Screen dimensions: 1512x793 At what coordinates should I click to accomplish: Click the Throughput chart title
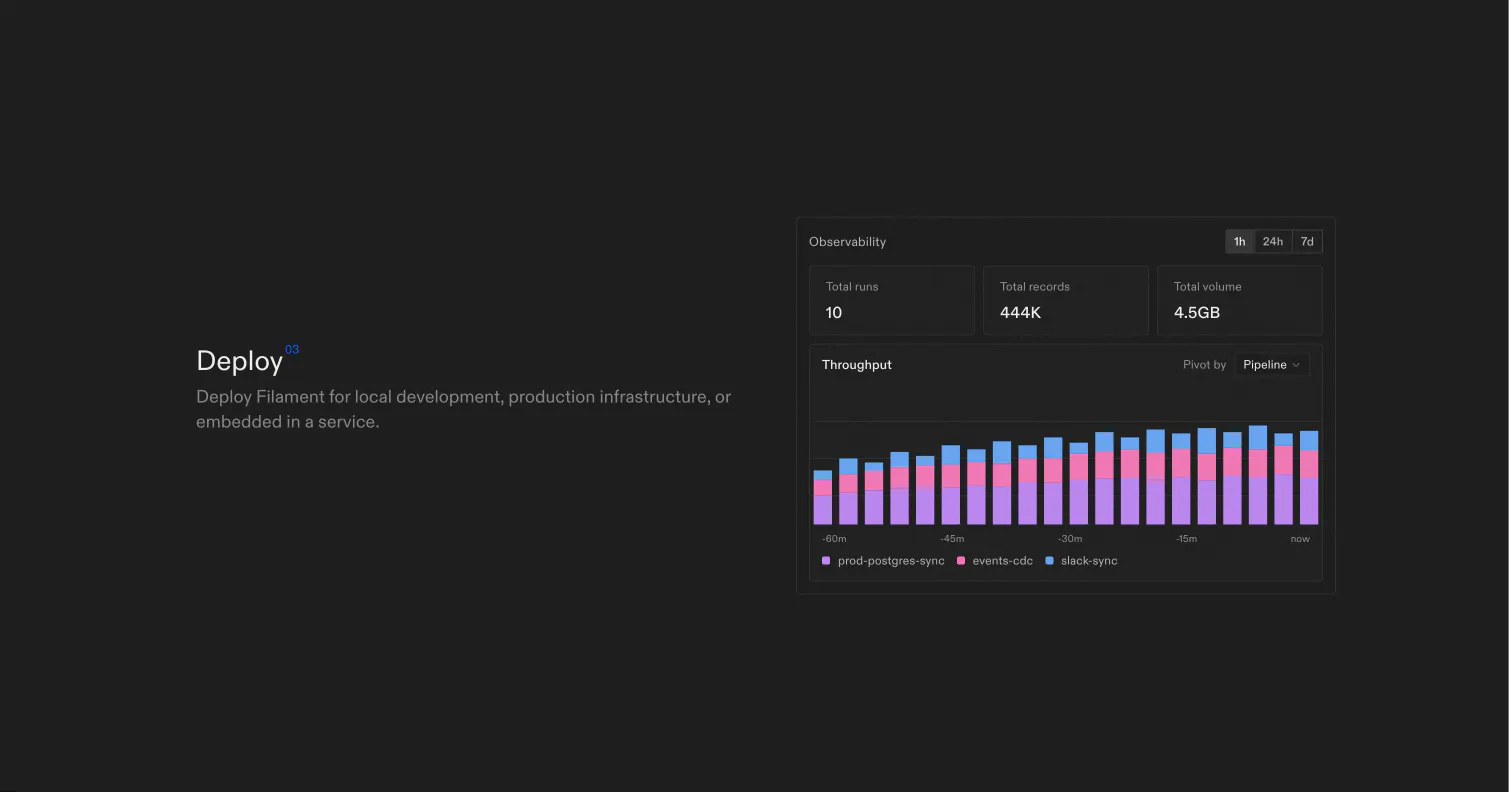[857, 365]
